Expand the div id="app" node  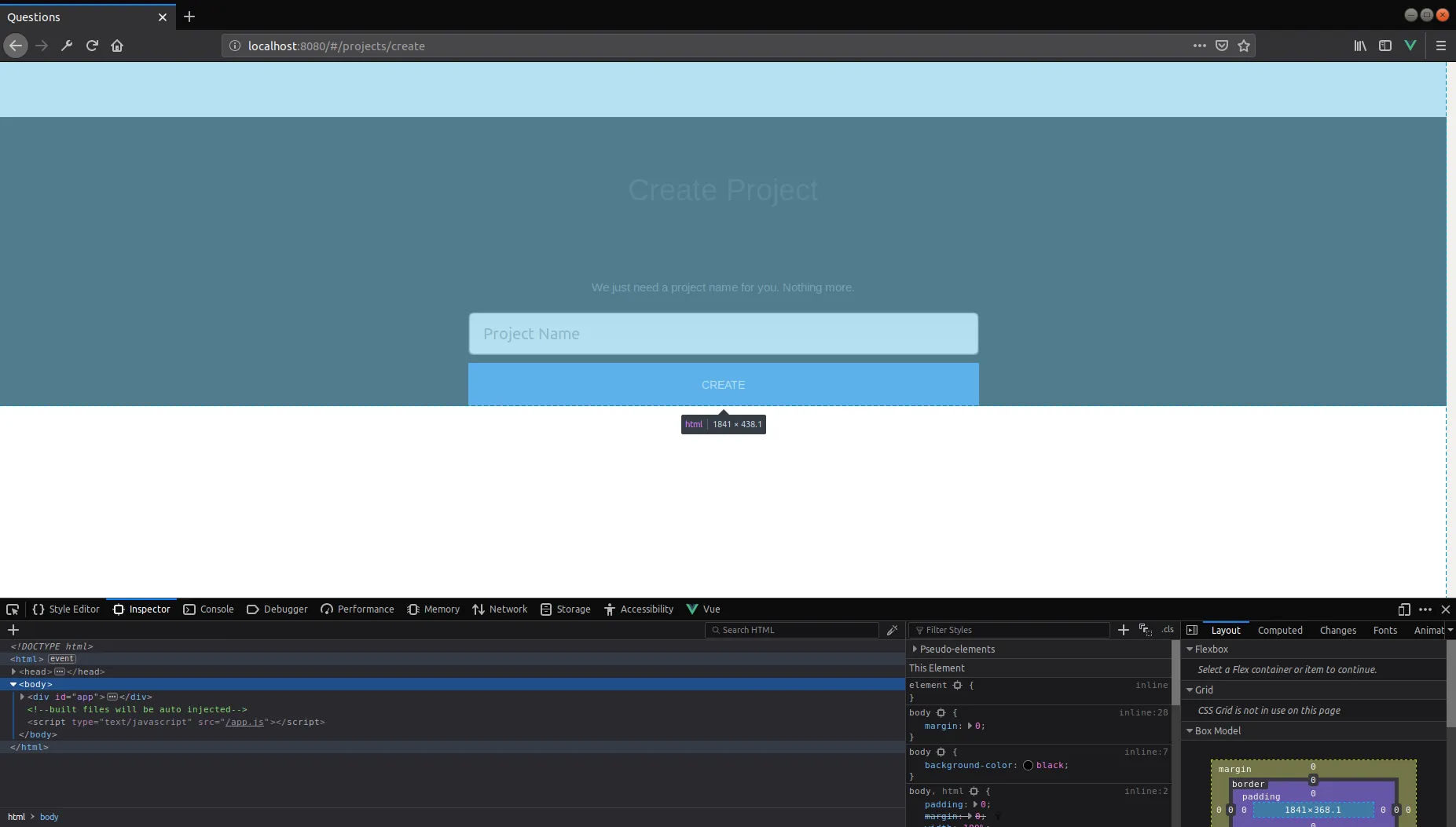[22, 697]
